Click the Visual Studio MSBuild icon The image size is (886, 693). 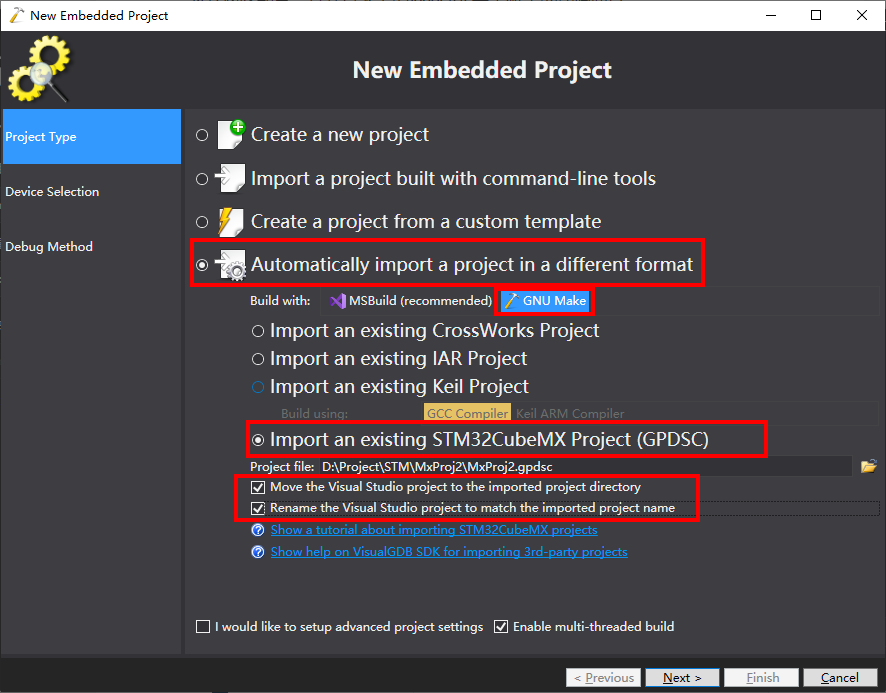pos(339,300)
